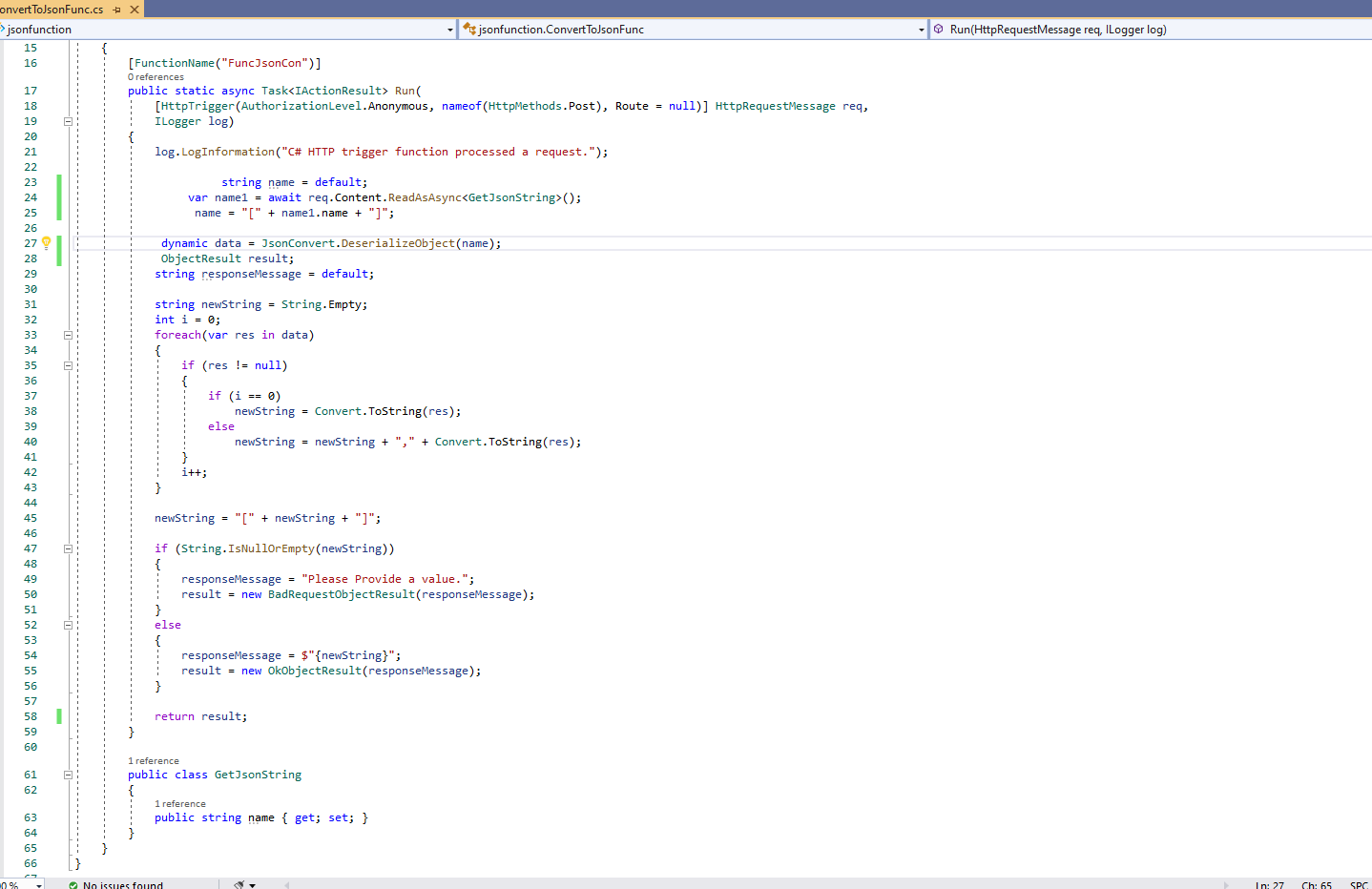Viewport: 1372px width, 889px height.
Task: Click the lightbulb quick actions icon on line 27
Action: click(x=46, y=243)
